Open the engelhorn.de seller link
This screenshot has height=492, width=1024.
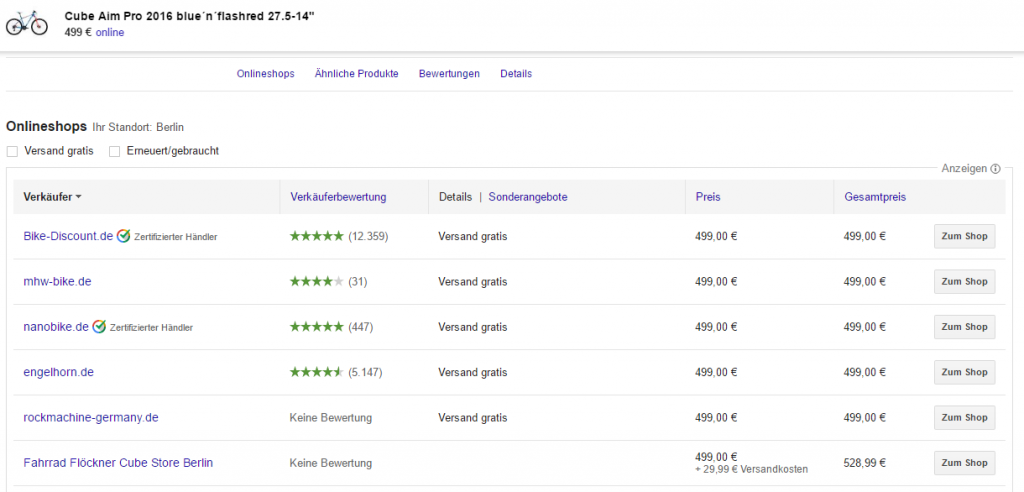pos(59,372)
